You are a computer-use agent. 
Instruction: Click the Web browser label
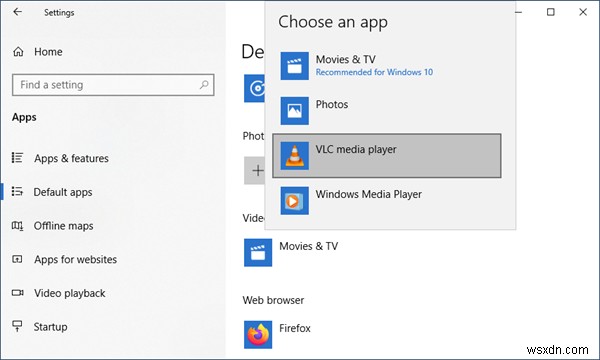pos(273,300)
